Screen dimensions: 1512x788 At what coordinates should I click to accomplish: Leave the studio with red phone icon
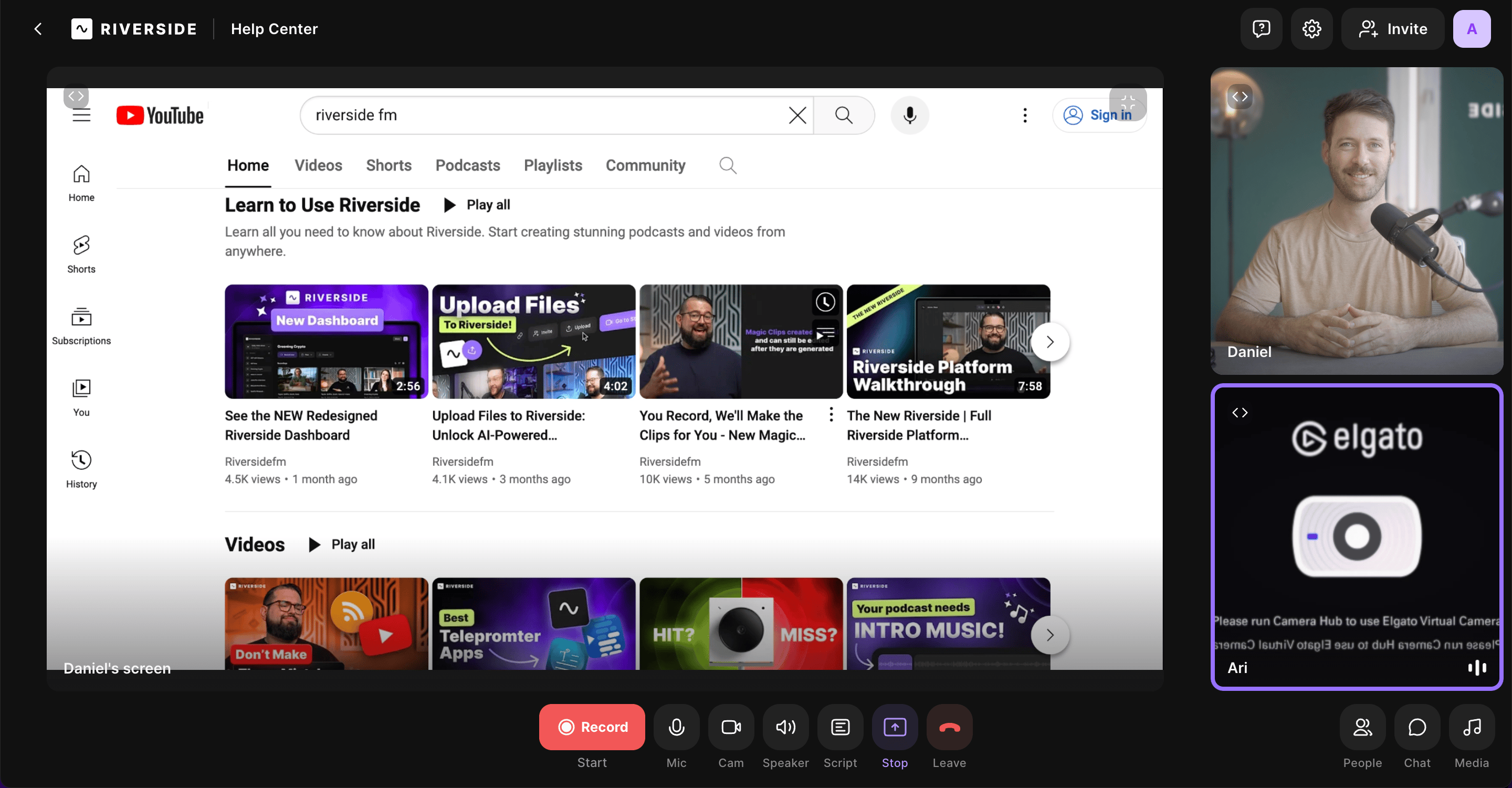949,727
